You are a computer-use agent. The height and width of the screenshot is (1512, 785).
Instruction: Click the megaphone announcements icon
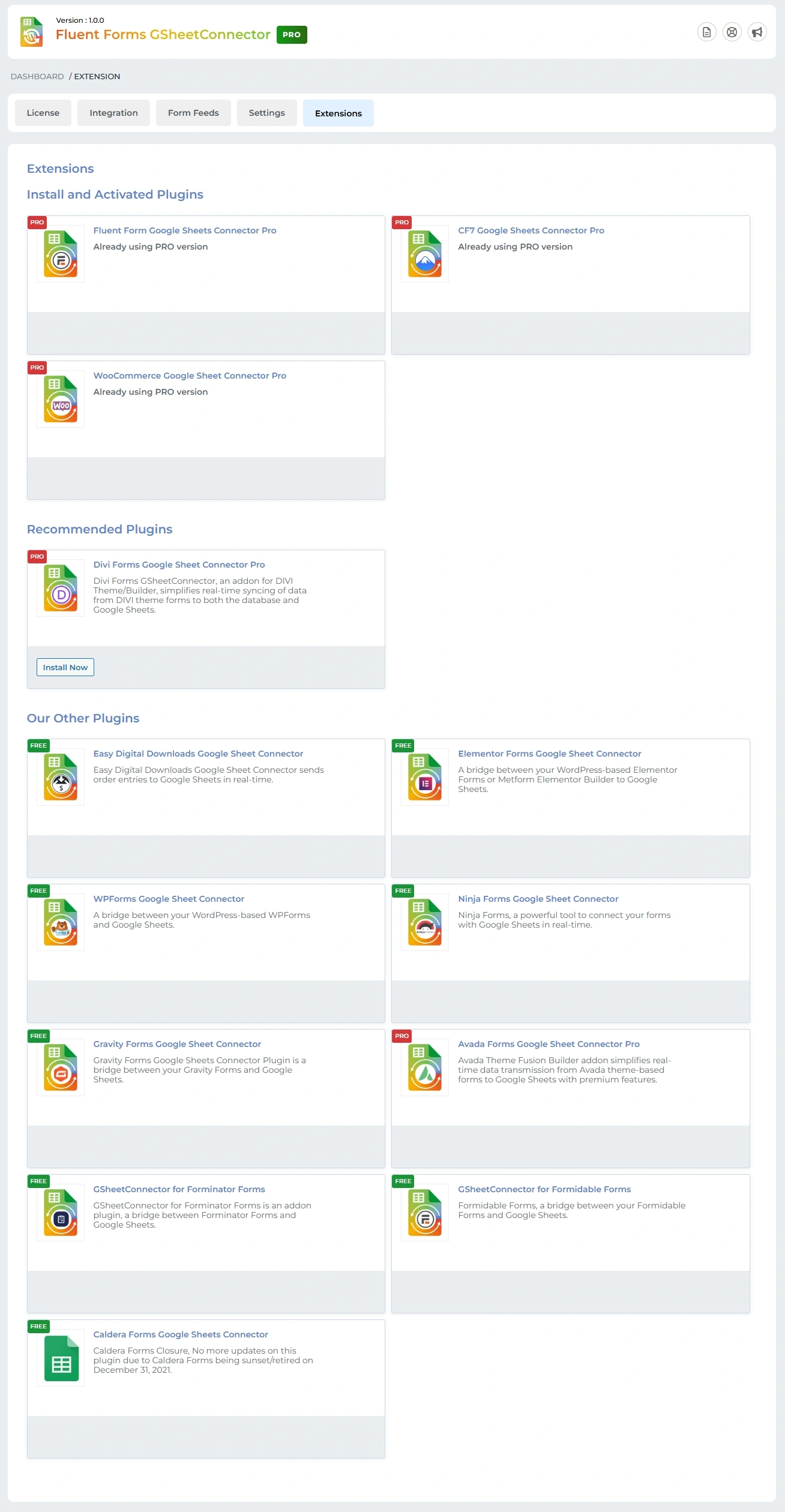point(757,32)
